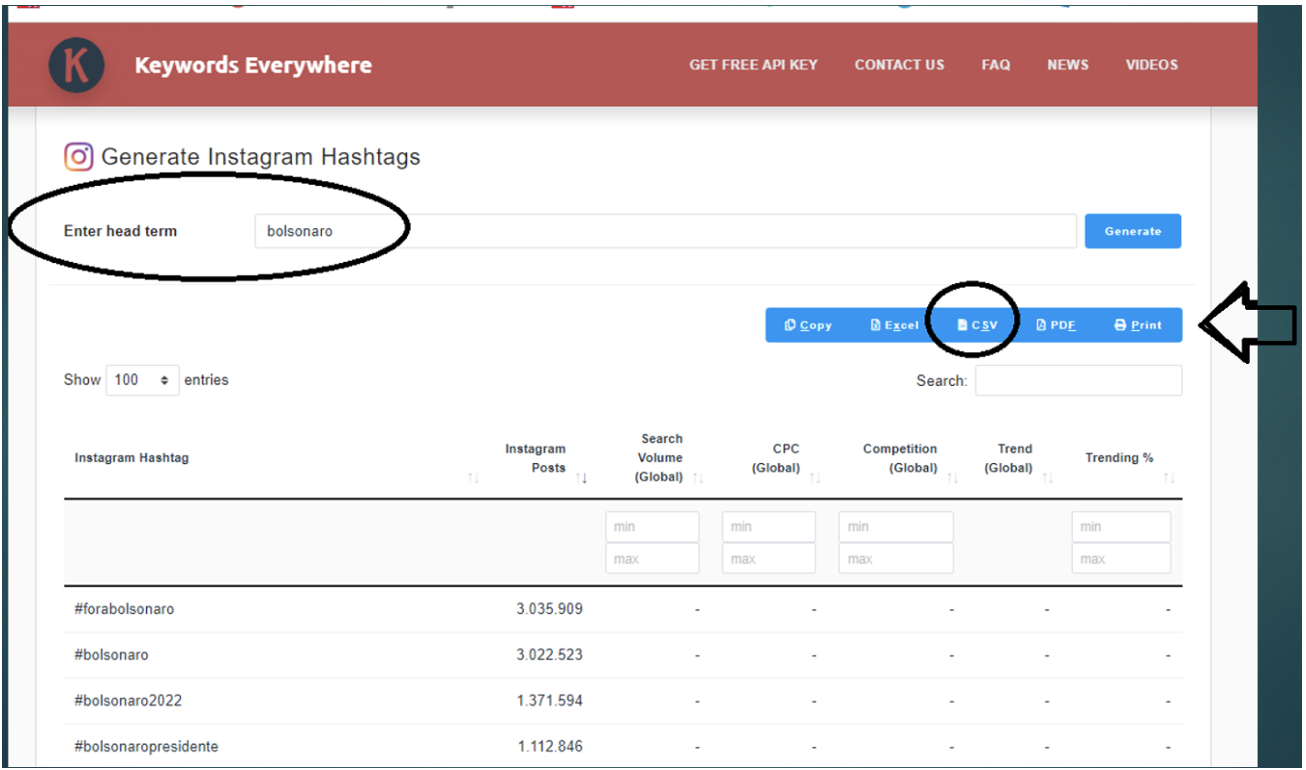Click the Search Volume min filter field
Screen dimensions: 1306x770
(652, 527)
